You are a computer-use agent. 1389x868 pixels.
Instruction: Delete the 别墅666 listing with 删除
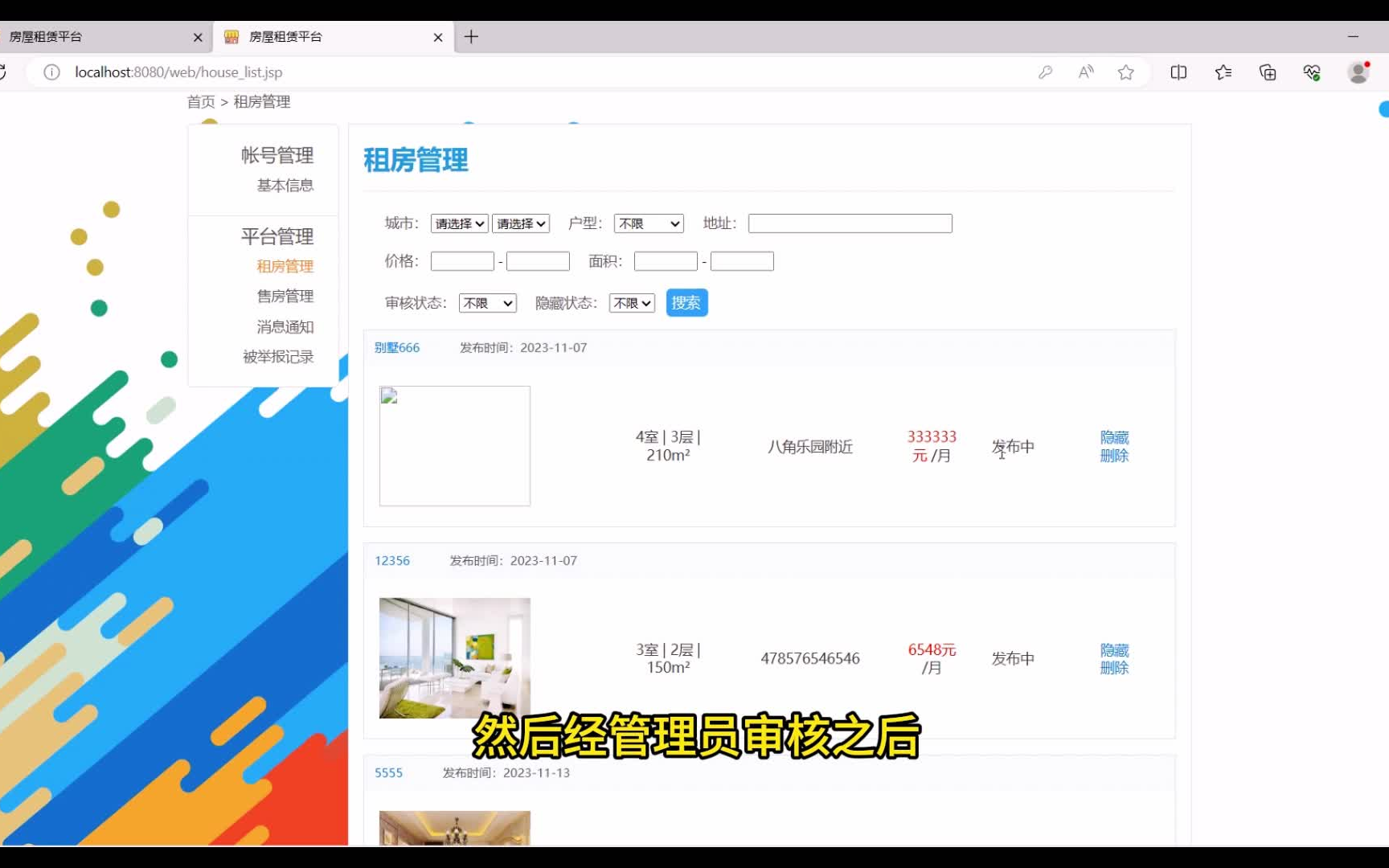(1115, 456)
